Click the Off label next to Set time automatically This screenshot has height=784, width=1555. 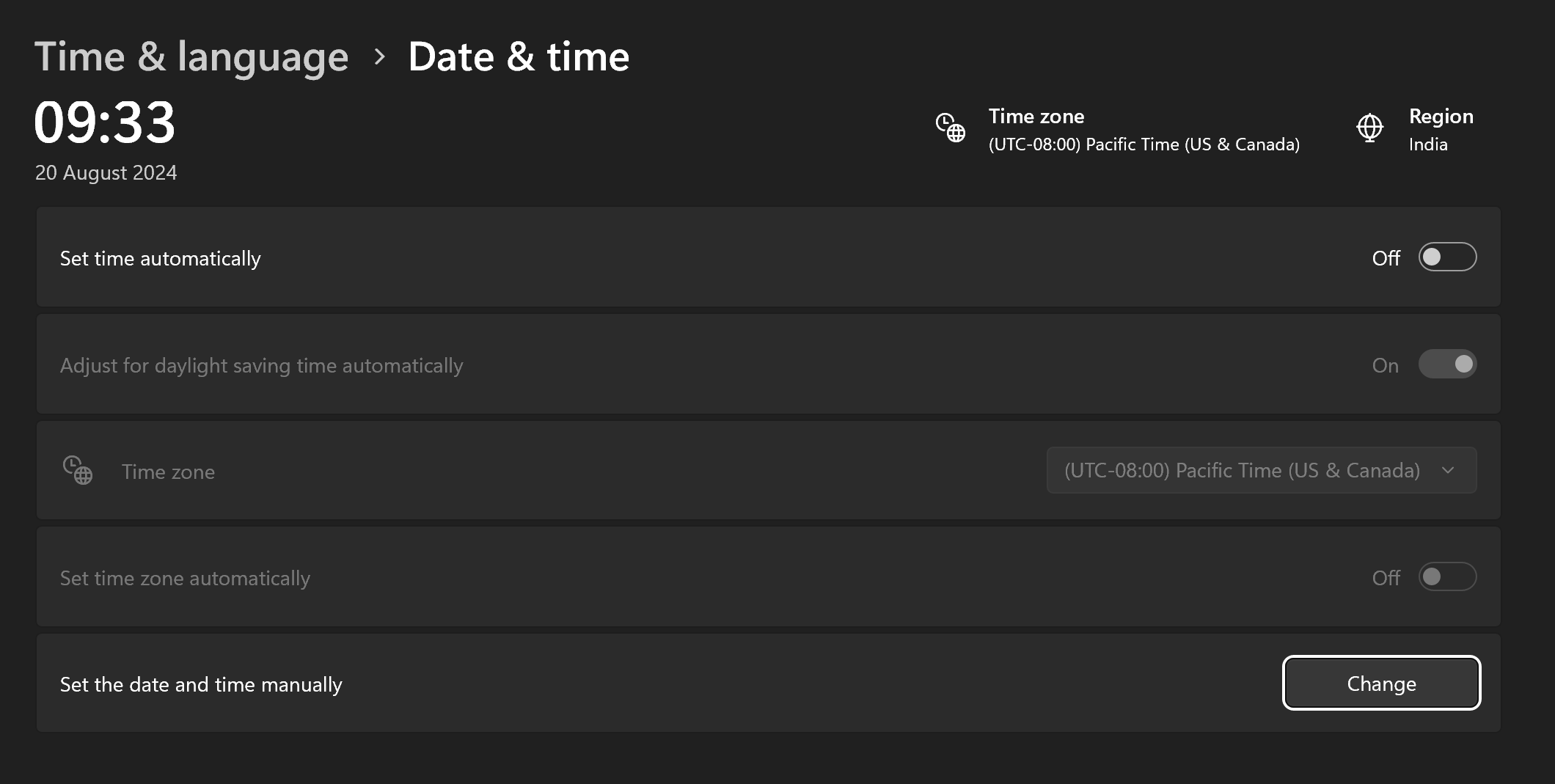pyautogui.click(x=1385, y=257)
